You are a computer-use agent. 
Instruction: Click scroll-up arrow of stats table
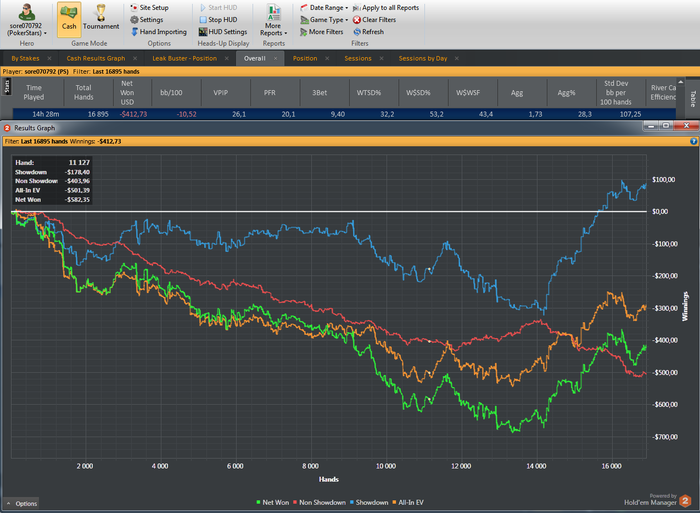coord(680,82)
